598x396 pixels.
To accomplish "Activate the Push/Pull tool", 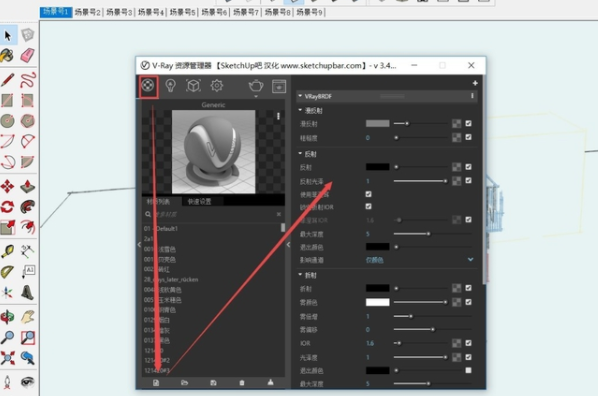I will 27,187.
